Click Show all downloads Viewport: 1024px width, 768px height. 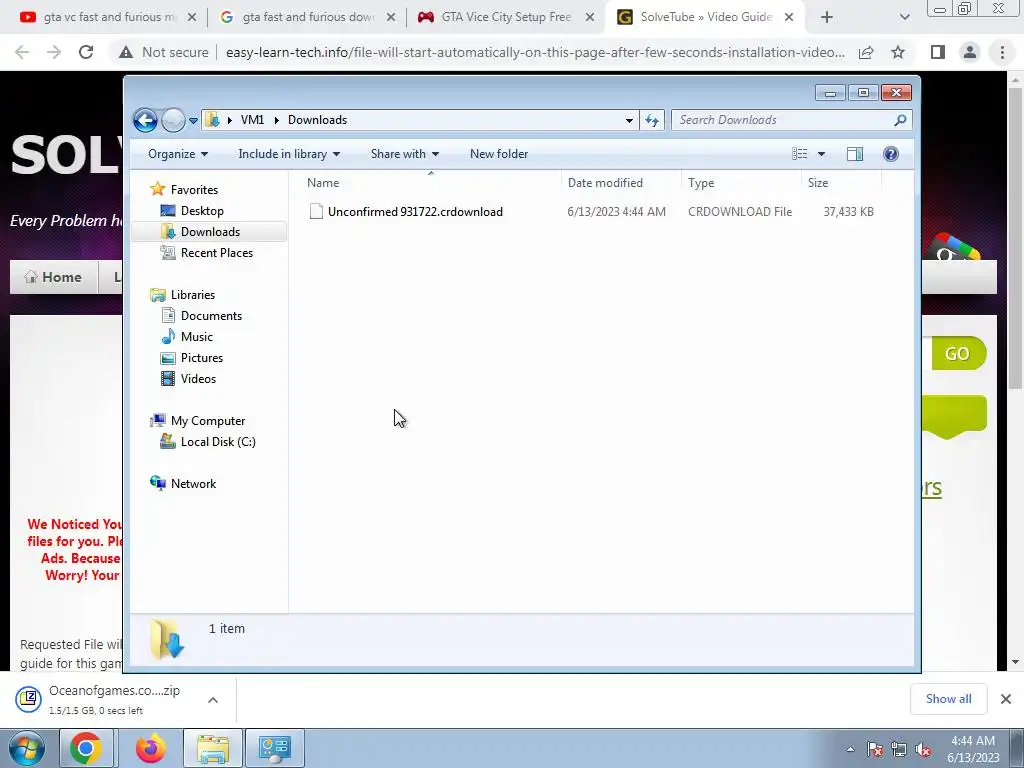coord(948,699)
